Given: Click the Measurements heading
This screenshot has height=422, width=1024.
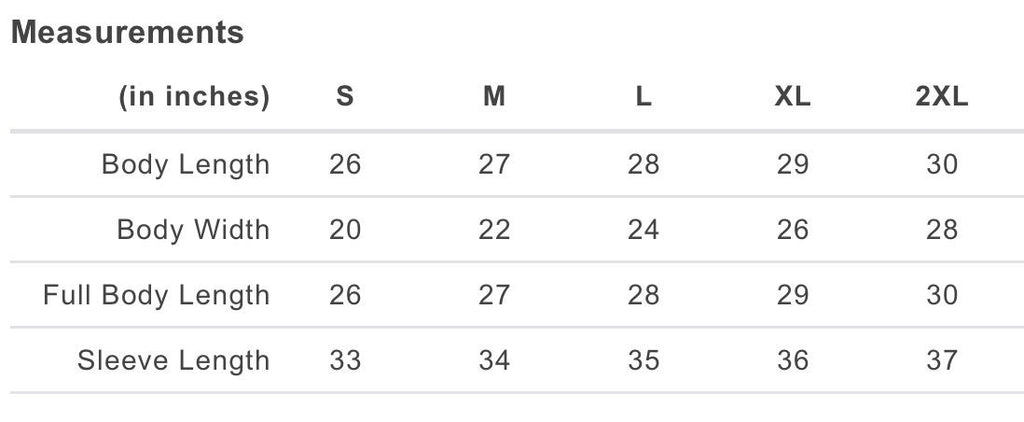Looking at the screenshot, I should coord(127,32).
